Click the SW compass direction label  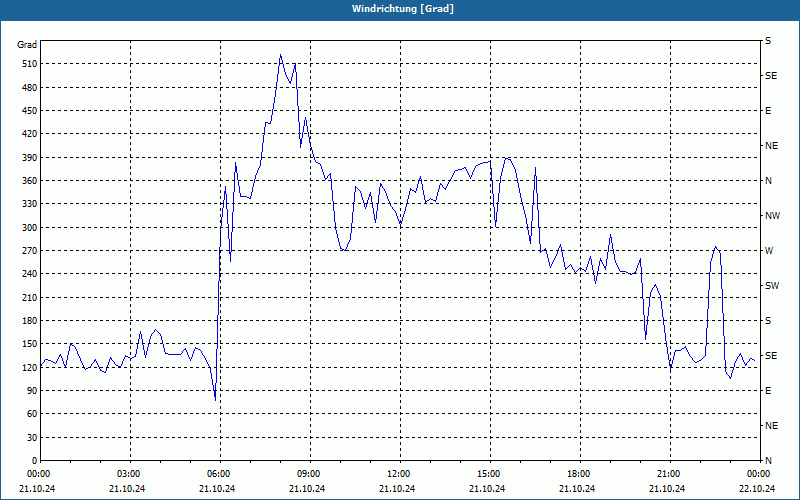(x=772, y=286)
